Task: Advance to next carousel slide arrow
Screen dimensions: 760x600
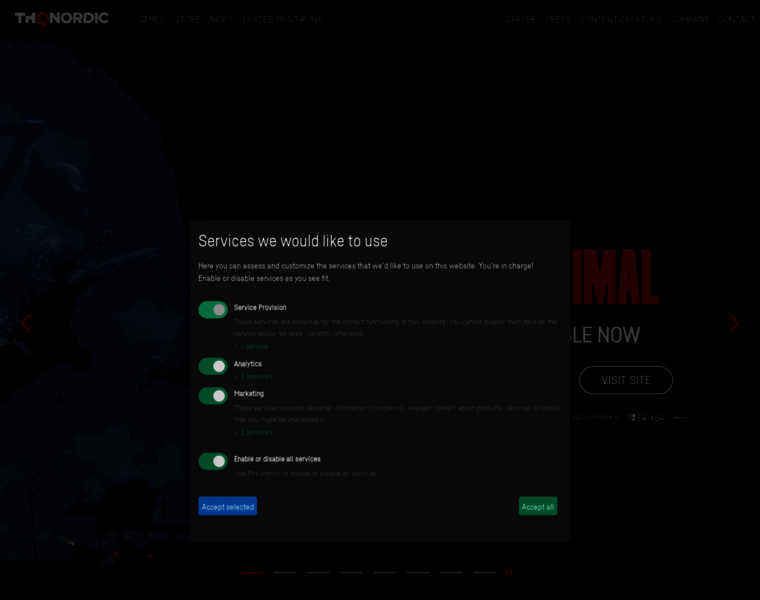Action: pos(733,323)
